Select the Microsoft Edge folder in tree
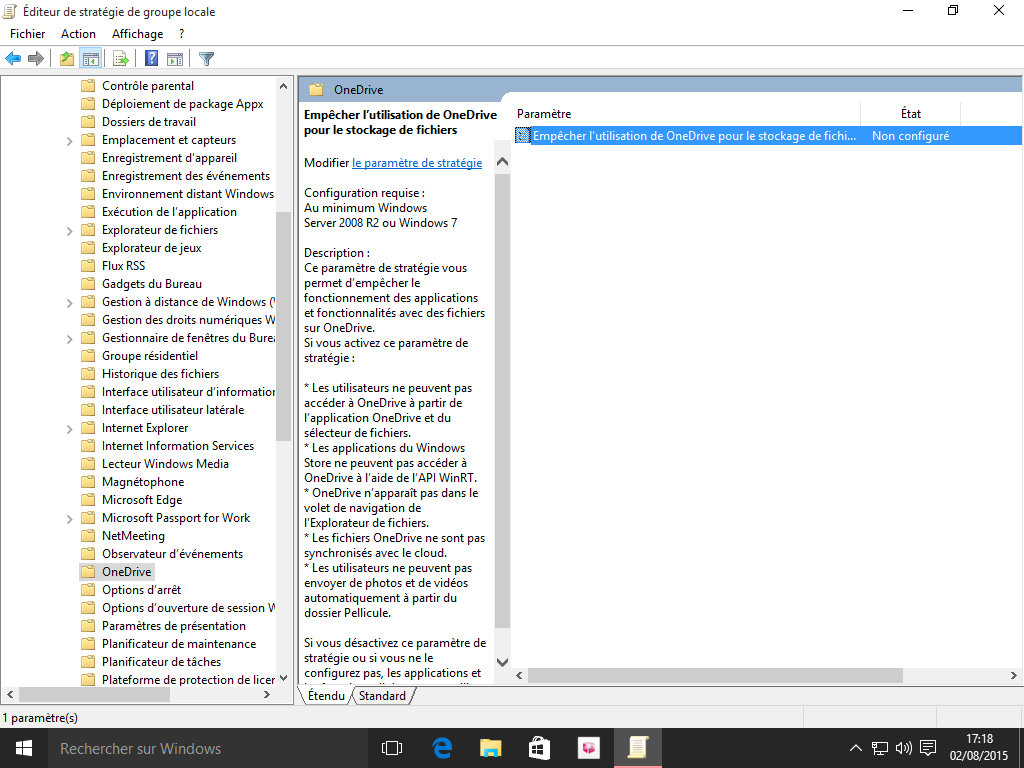 141,500
